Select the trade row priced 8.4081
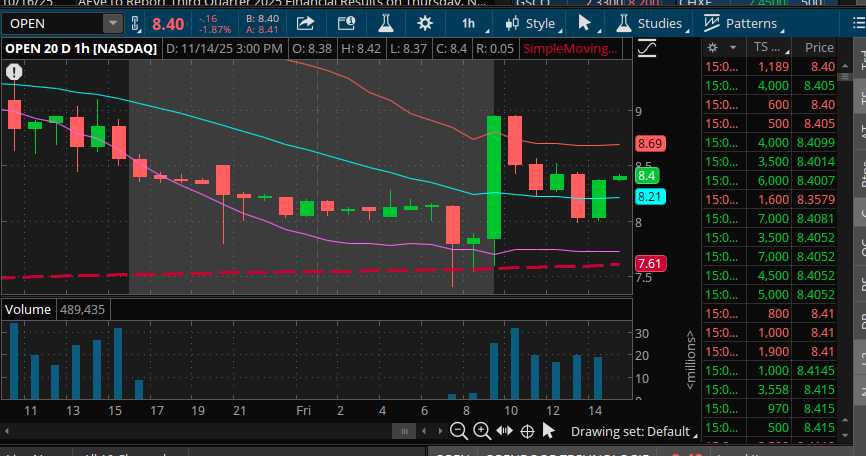Image resolution: width=866 pixels, height=456 pixels. [770, 219]
